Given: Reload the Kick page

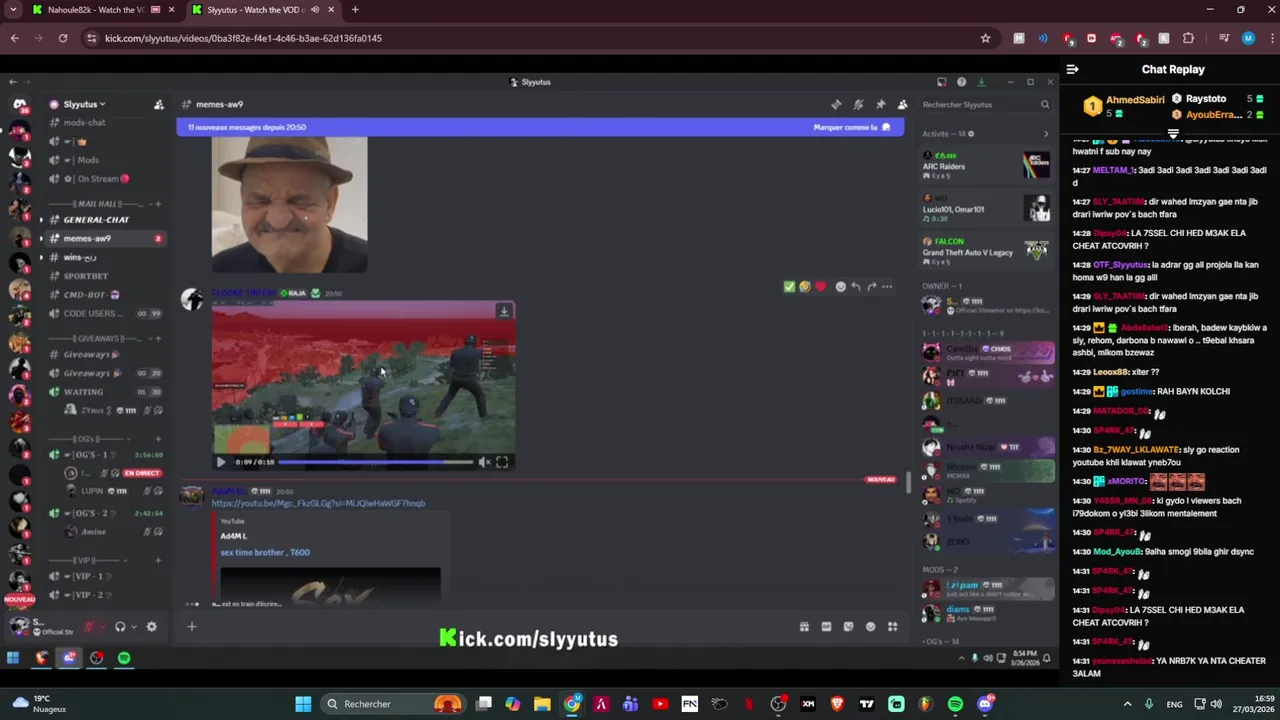Looking at the screenshot, I should (x=63, y=38).
